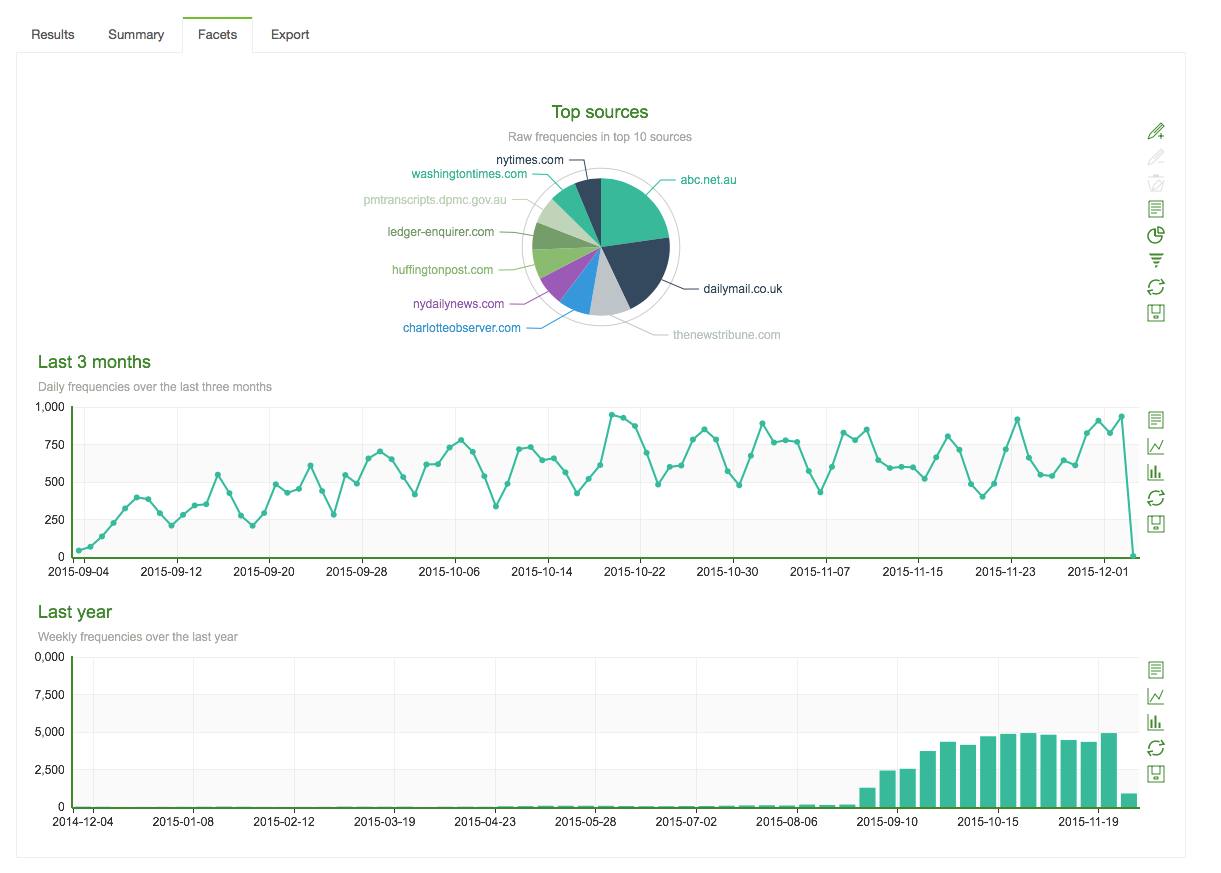Switch Top sources to funnel chart type

pos(1156,261)
